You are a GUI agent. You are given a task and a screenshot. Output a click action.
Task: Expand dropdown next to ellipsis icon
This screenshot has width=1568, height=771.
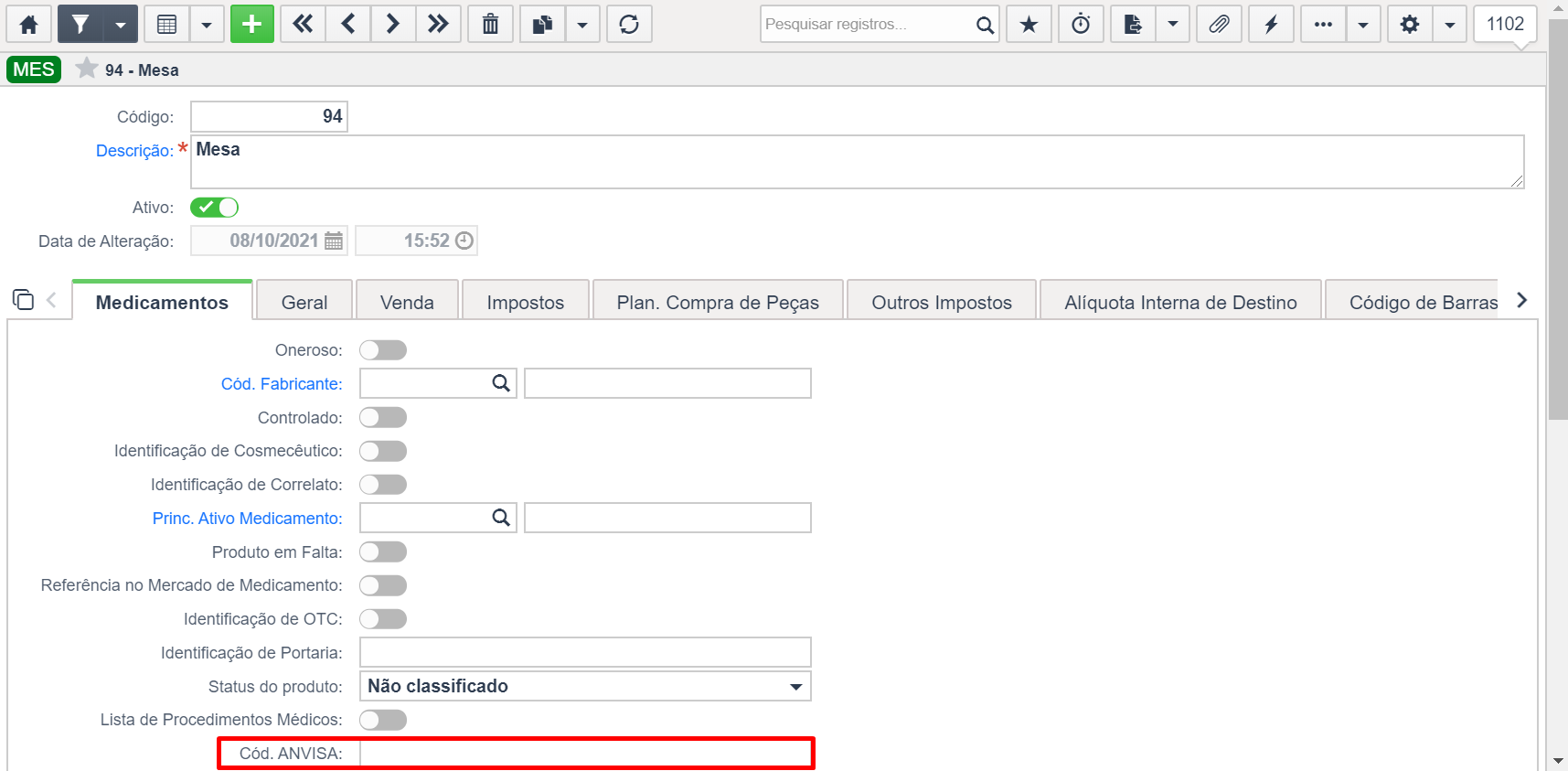point(1363,24)
